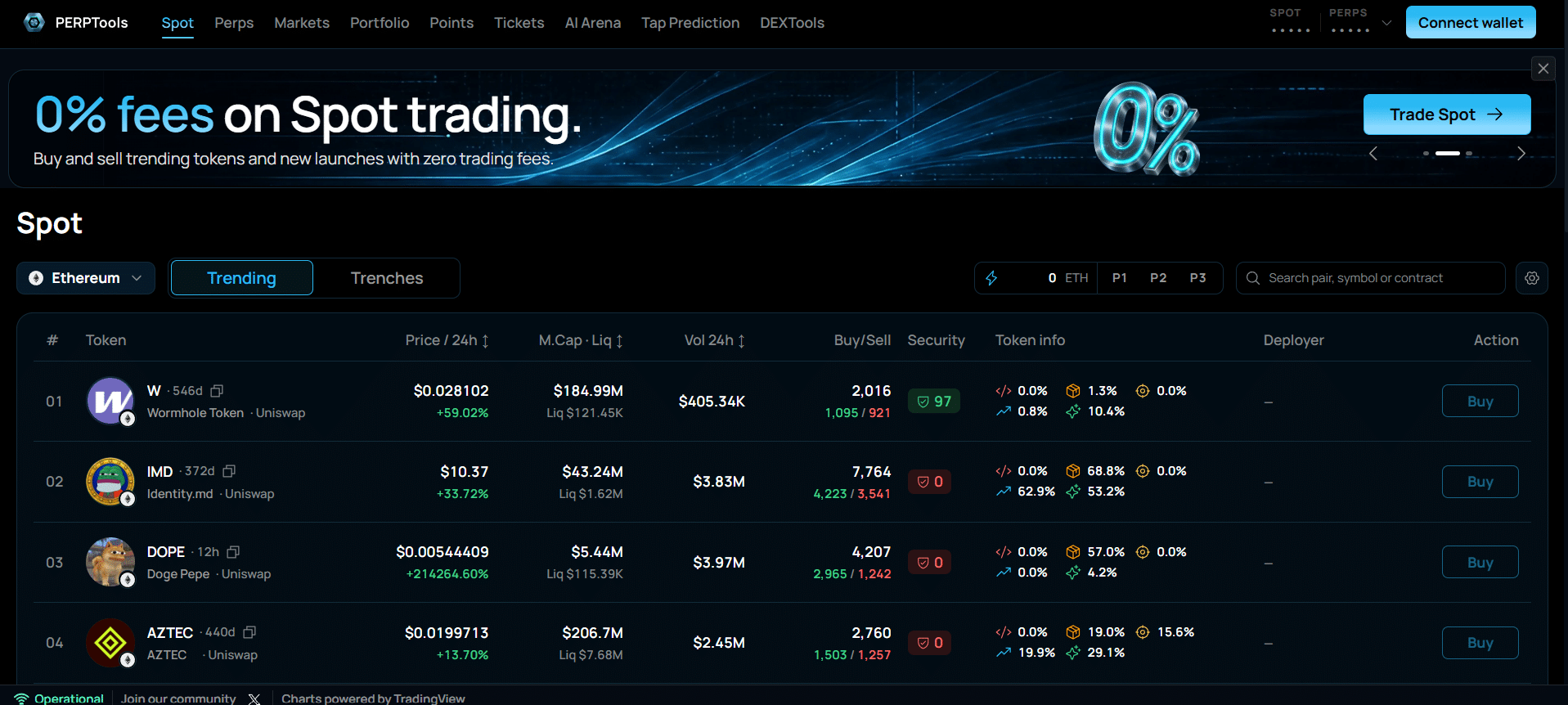Image resolution: width=1568 pixels, height=705 pixels.
Task: Click the lightning quick-buy icon
Action: [x=991, y=278]
